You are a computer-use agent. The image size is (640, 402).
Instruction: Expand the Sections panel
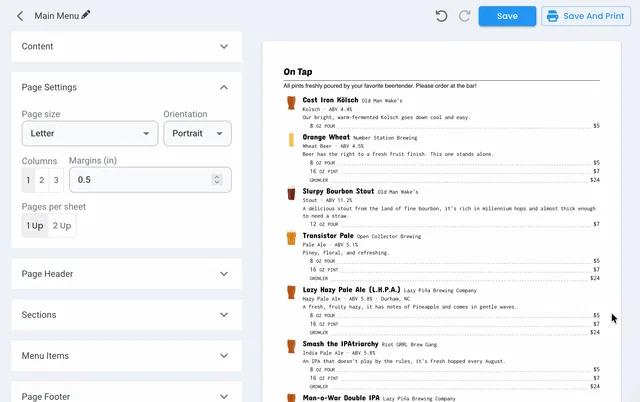pyautogui.click(x=127, y=315)
